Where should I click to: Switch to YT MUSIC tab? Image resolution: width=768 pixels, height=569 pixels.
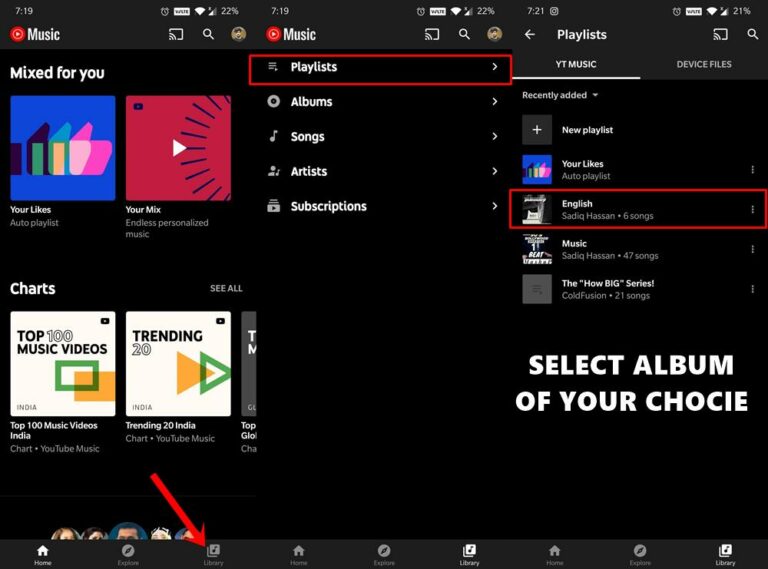pos(576,64)
